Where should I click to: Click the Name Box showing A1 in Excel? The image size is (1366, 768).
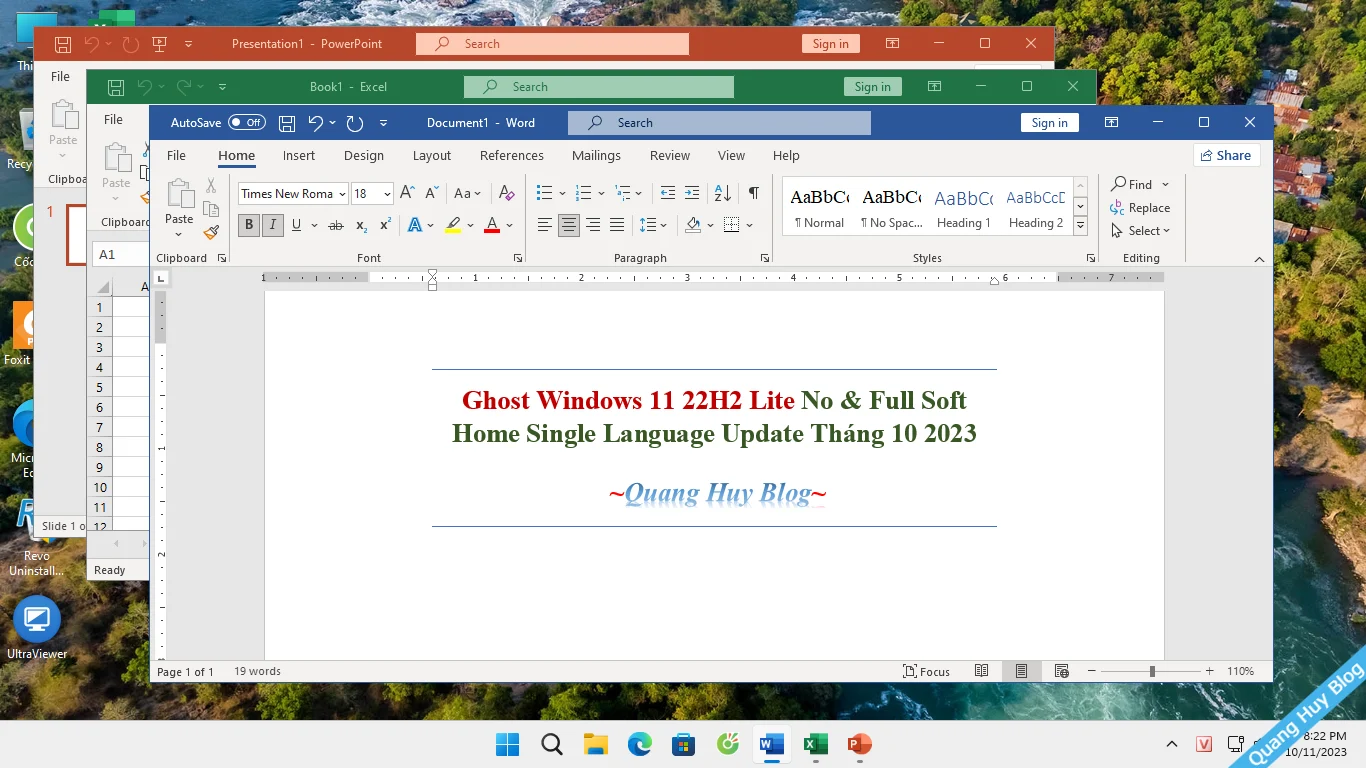[x=120, y=254]
